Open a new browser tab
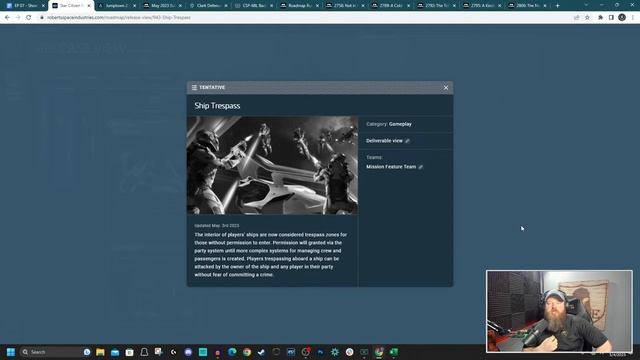 coord(558,6)
